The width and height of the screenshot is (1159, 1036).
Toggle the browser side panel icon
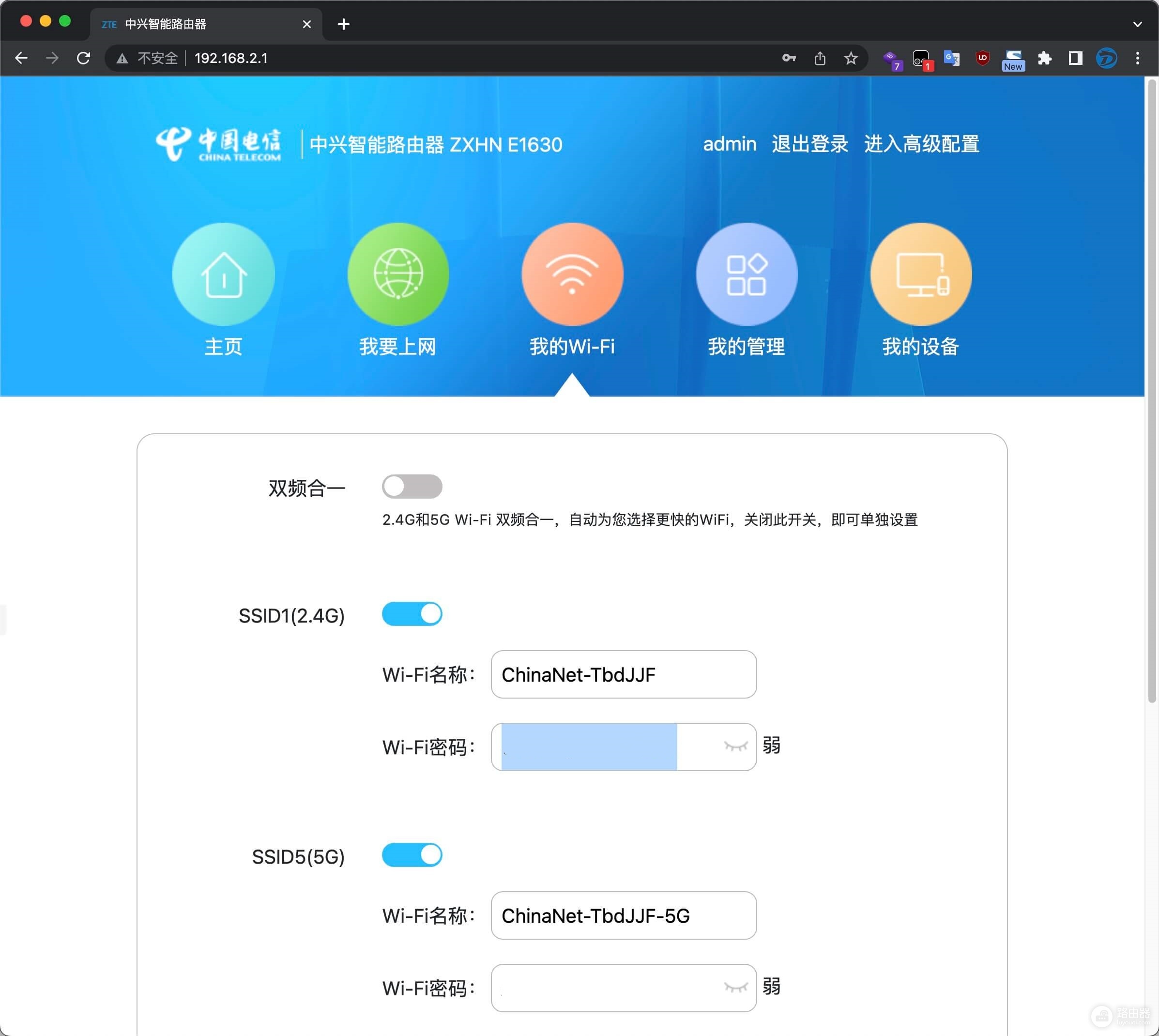pos(1075,58)
